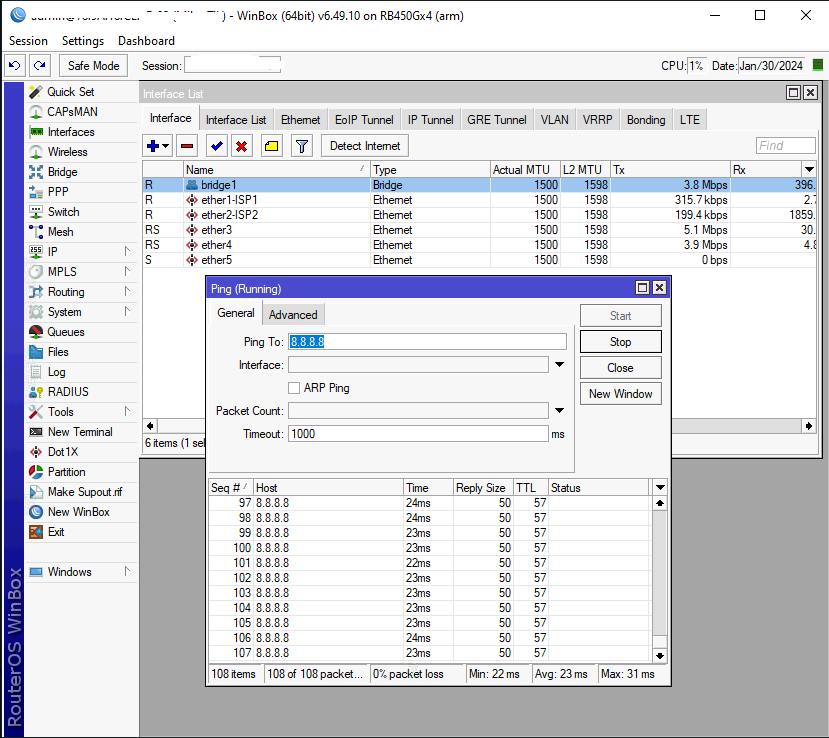Expand the Packet Count field arrow

(x=559, y=411)
